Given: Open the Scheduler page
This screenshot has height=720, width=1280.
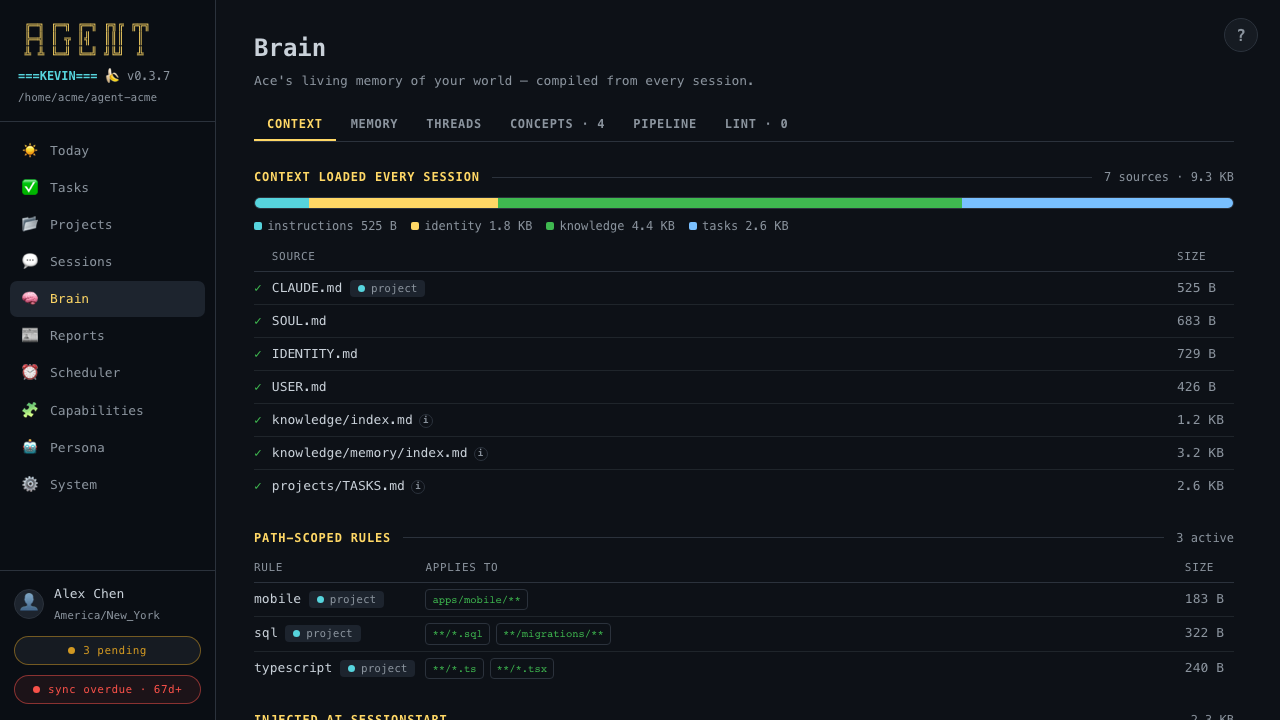Looking at the screenshot, I should (x=107, y=372).
